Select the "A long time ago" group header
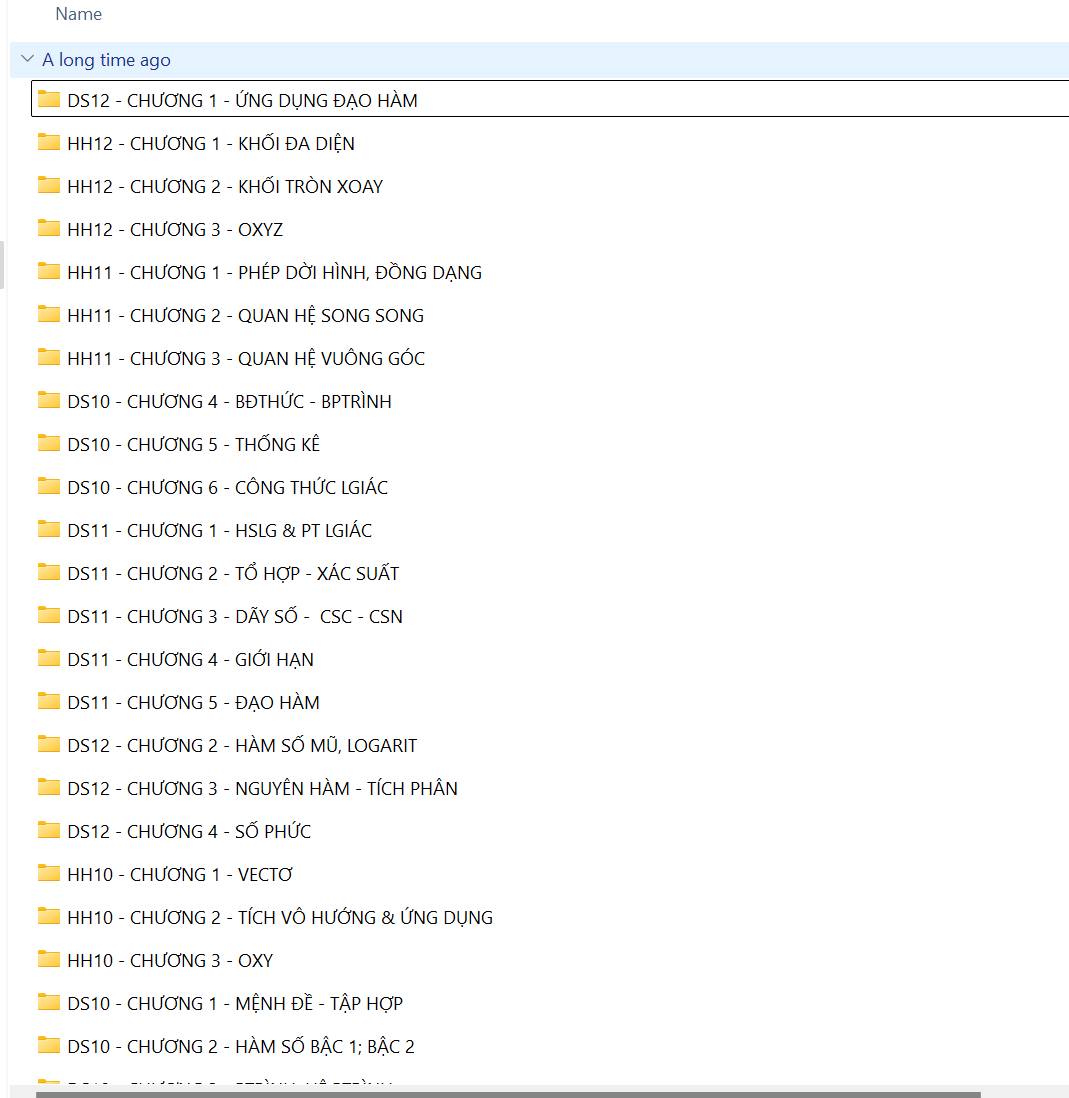Screen dimensions: 1069x1098 click(106, 60)
